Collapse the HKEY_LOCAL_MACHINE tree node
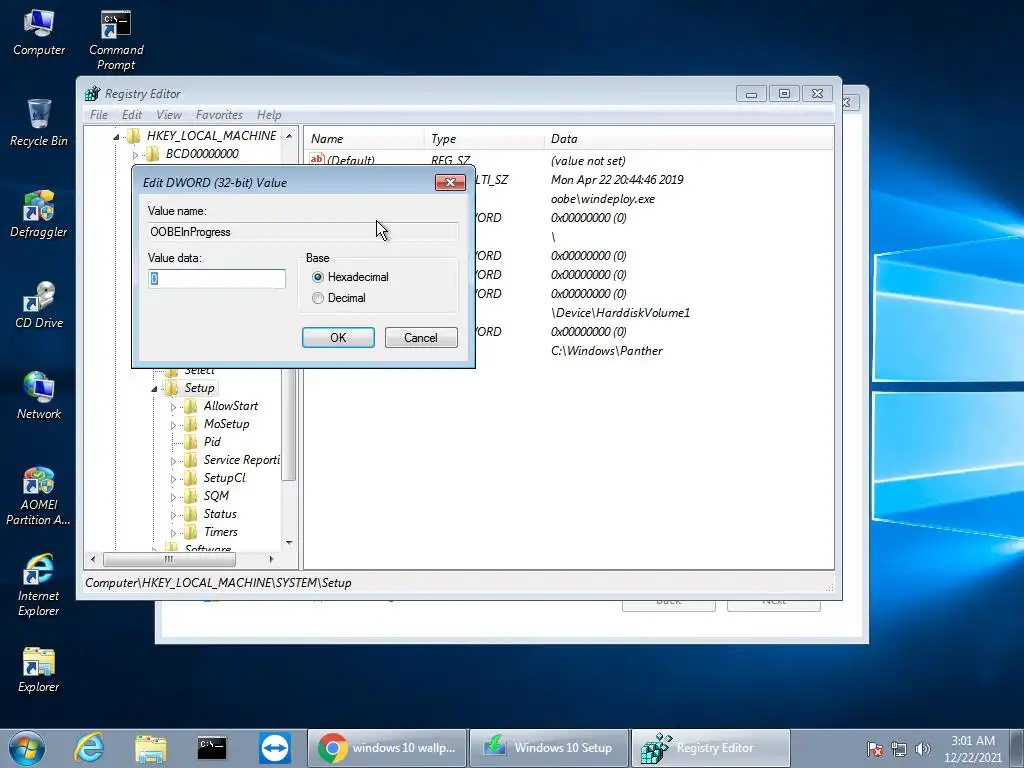Viewport: 1024px width, 768px height. [x=116, y=136]
